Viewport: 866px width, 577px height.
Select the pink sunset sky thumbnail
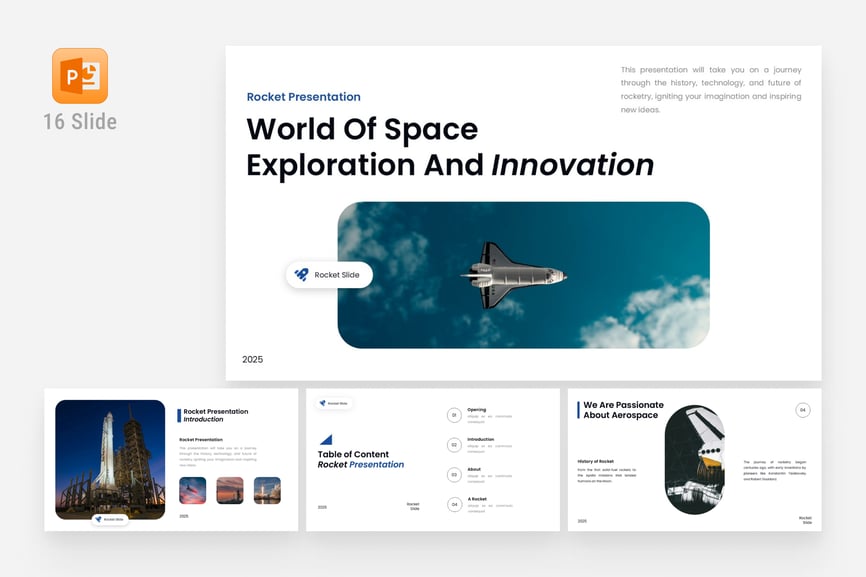(193, 490)
